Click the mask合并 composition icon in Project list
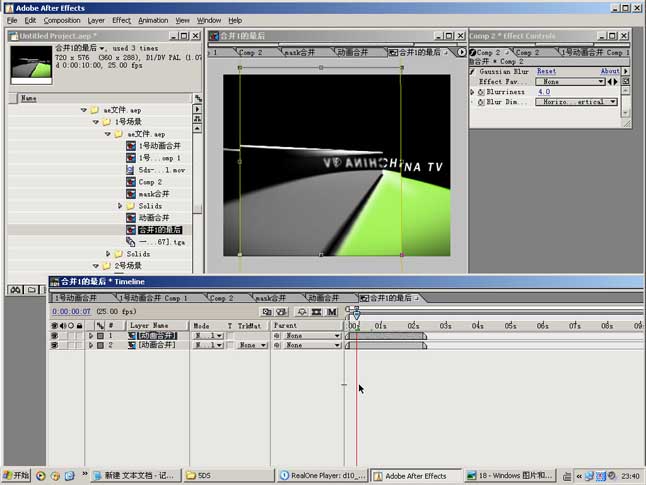The height and width of the screenshot is (485, 646). click(x=131, y=194)
